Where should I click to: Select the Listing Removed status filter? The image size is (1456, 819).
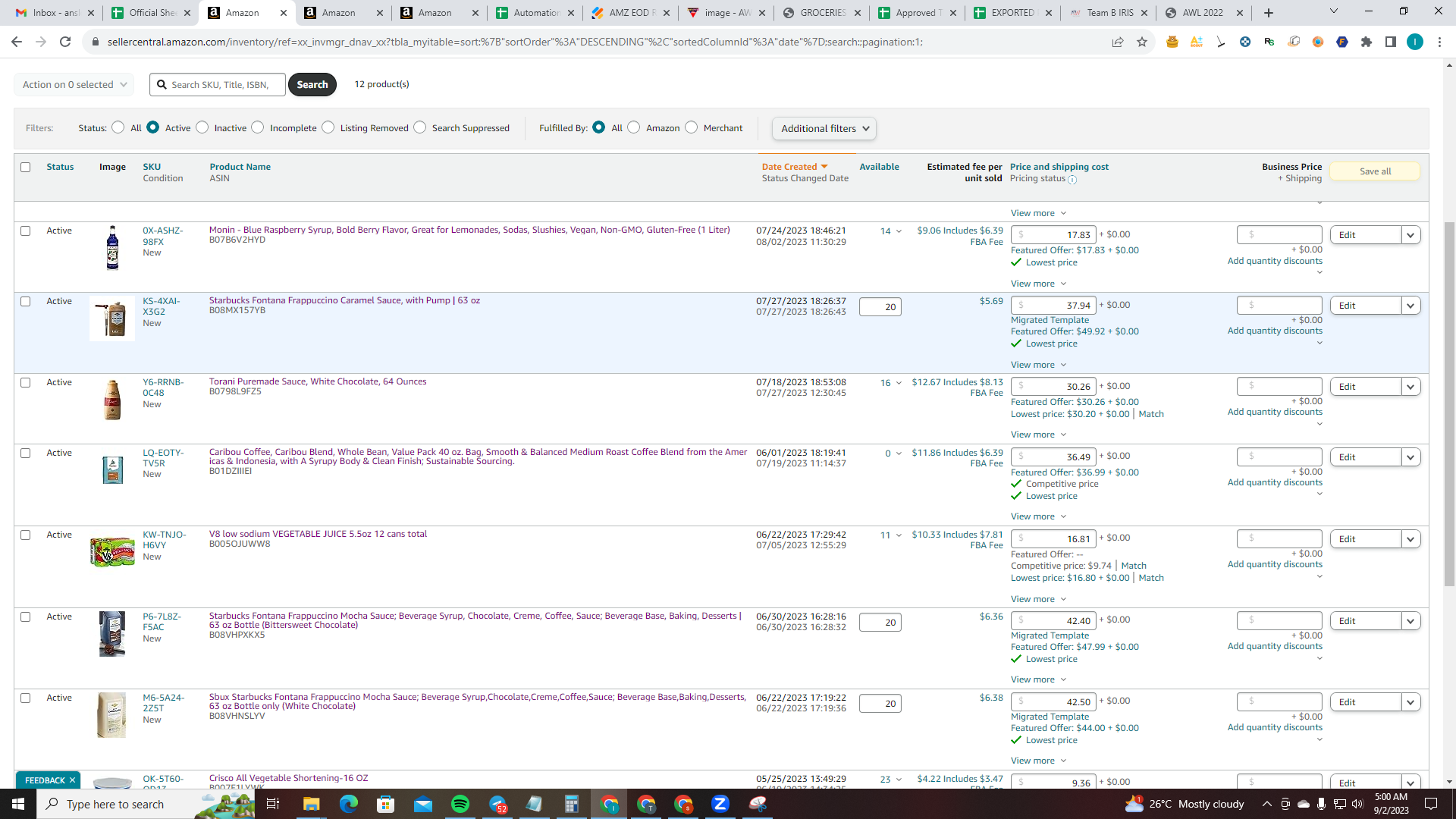click(x=328, y=127)
